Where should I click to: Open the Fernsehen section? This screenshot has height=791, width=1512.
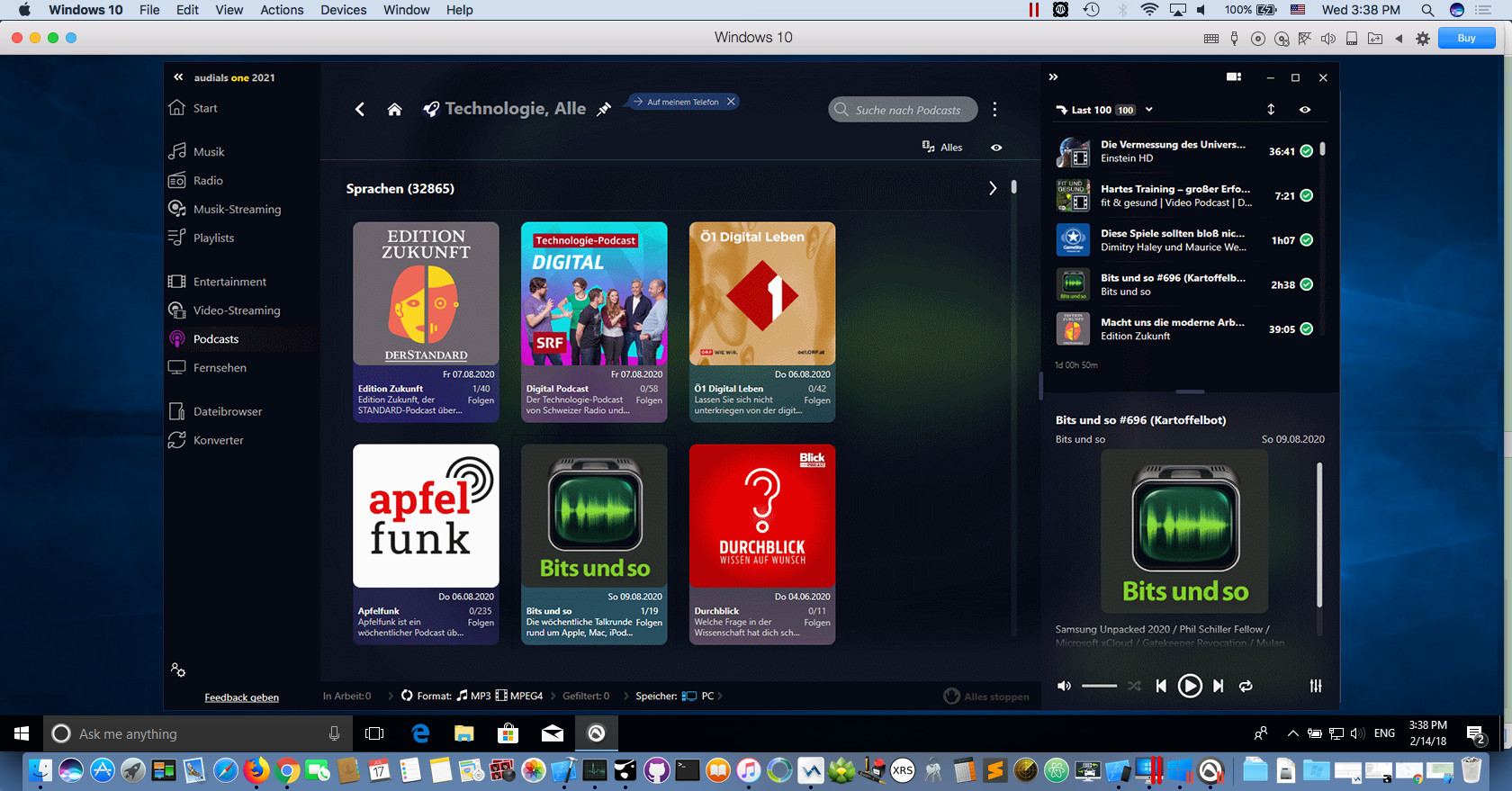click(219, 367)
